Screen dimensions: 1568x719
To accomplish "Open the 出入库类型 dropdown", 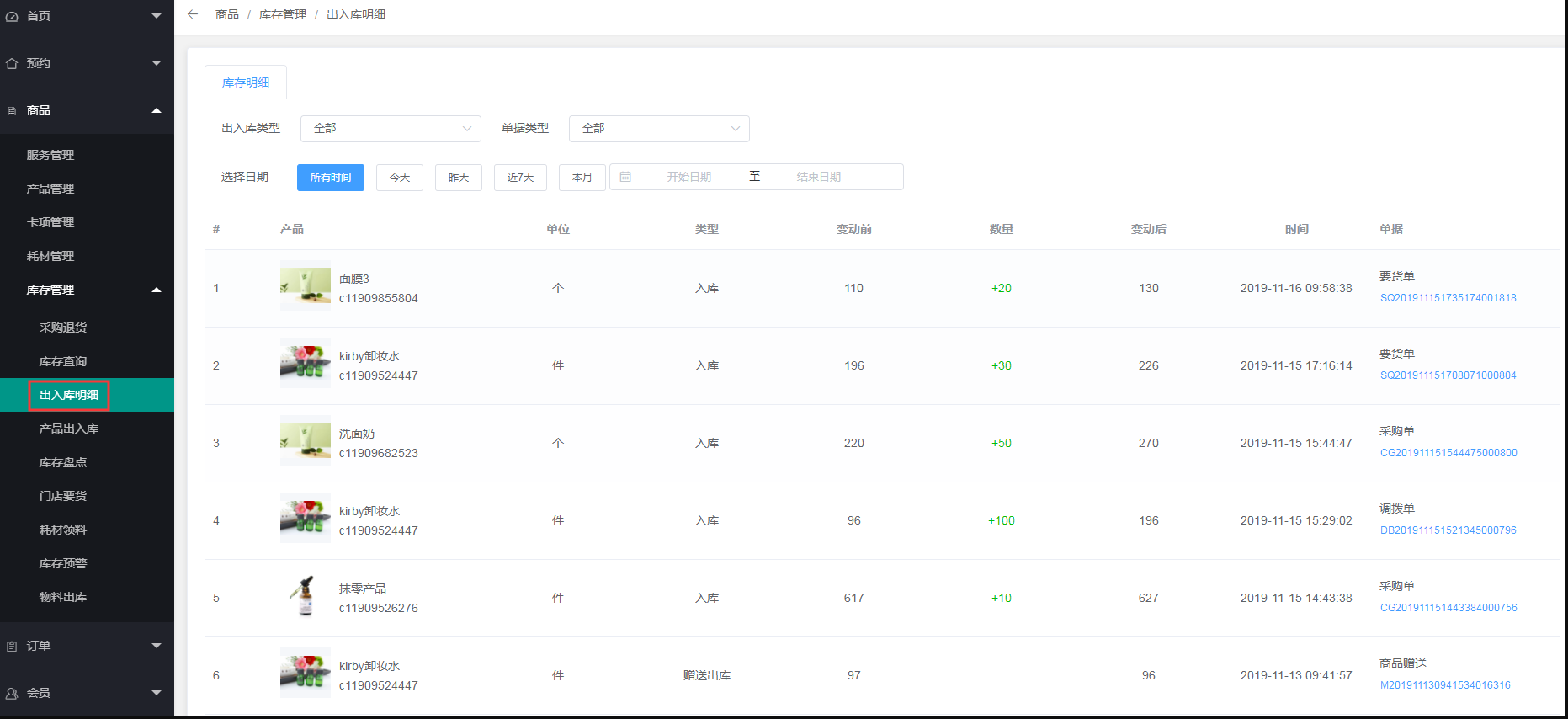I will pos(391,128).
